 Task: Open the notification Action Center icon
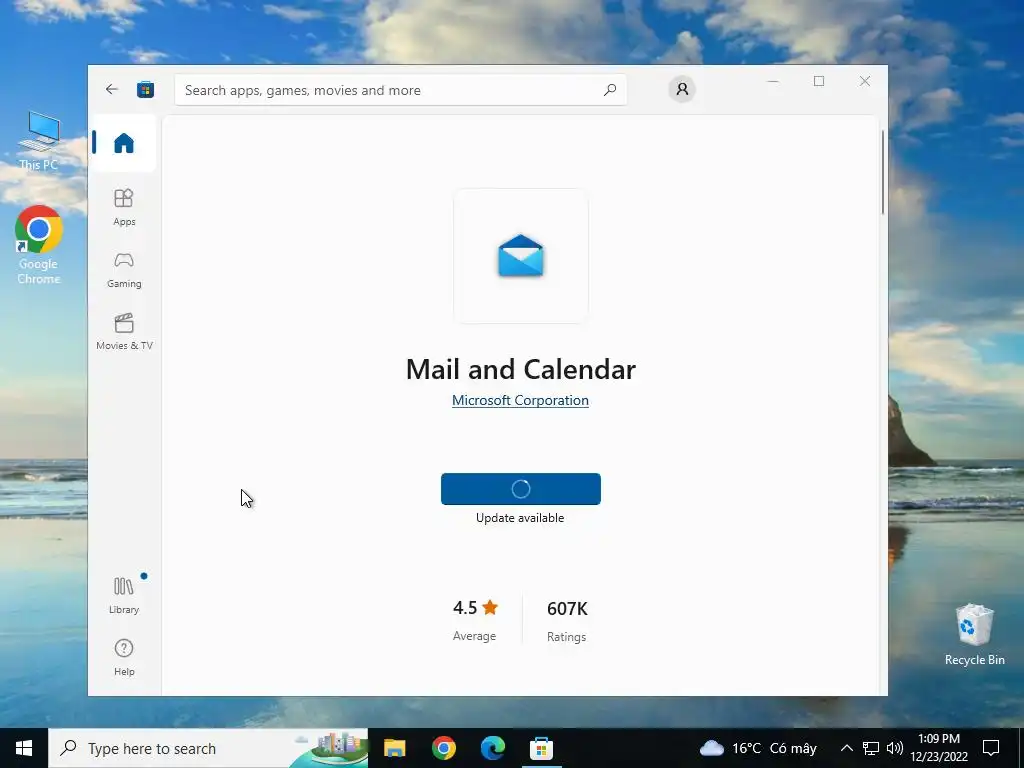coord(991,748)
